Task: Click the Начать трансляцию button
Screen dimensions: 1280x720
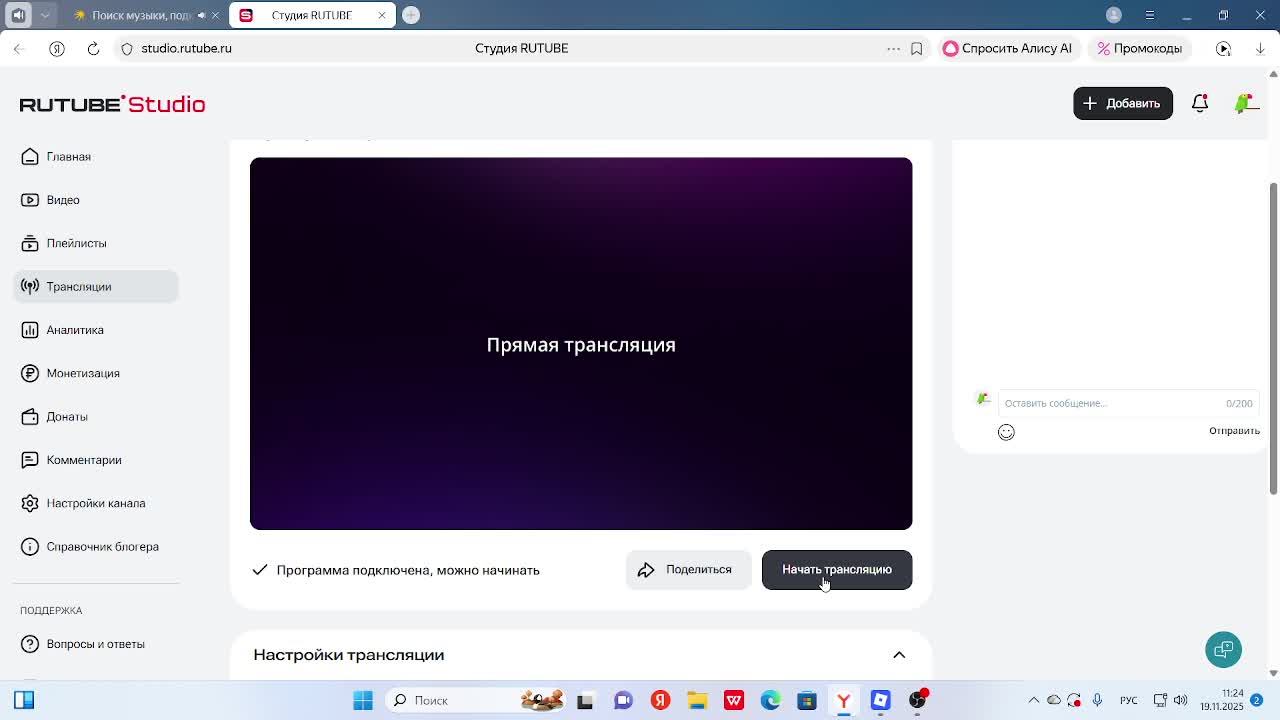Action: 837,570
